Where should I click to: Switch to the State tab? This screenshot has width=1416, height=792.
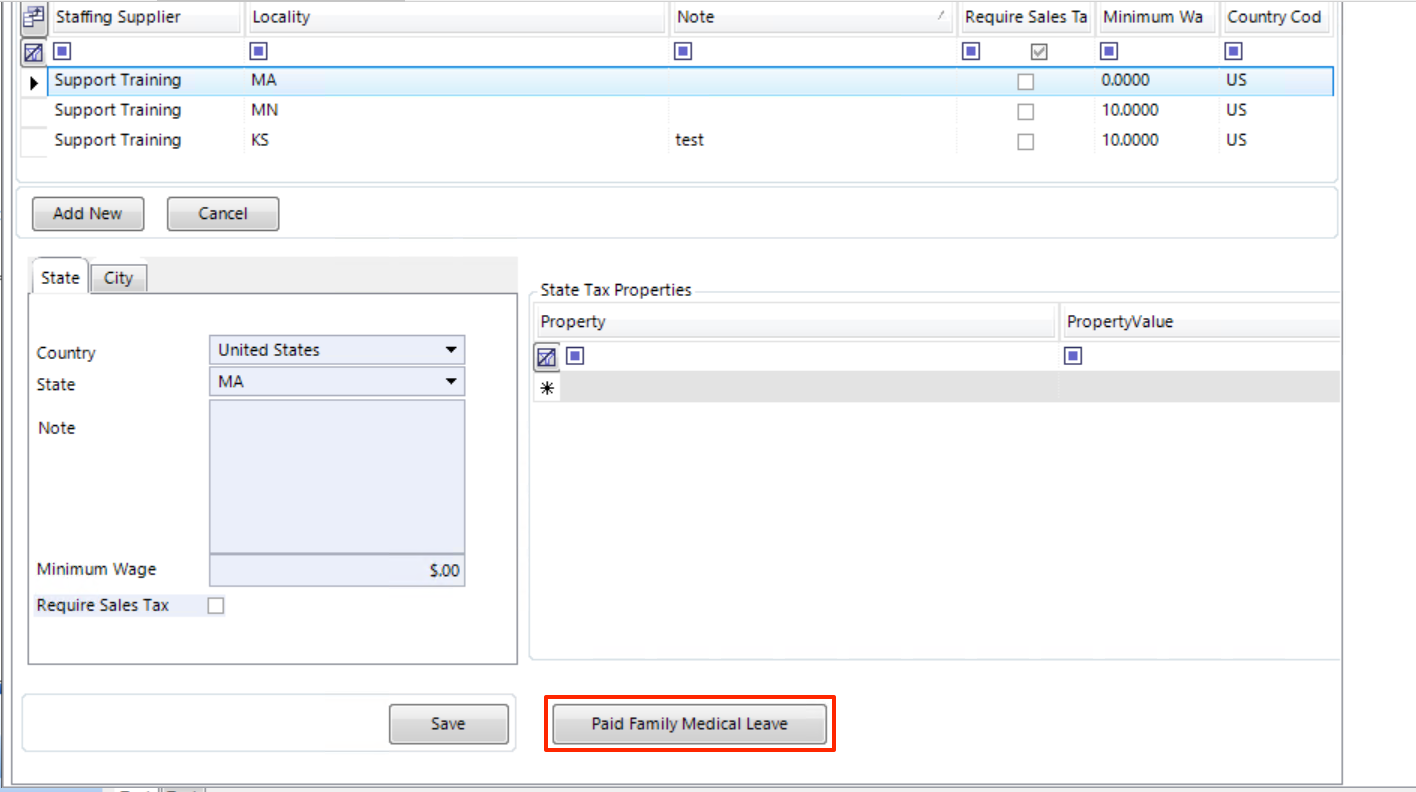(60, 277)
